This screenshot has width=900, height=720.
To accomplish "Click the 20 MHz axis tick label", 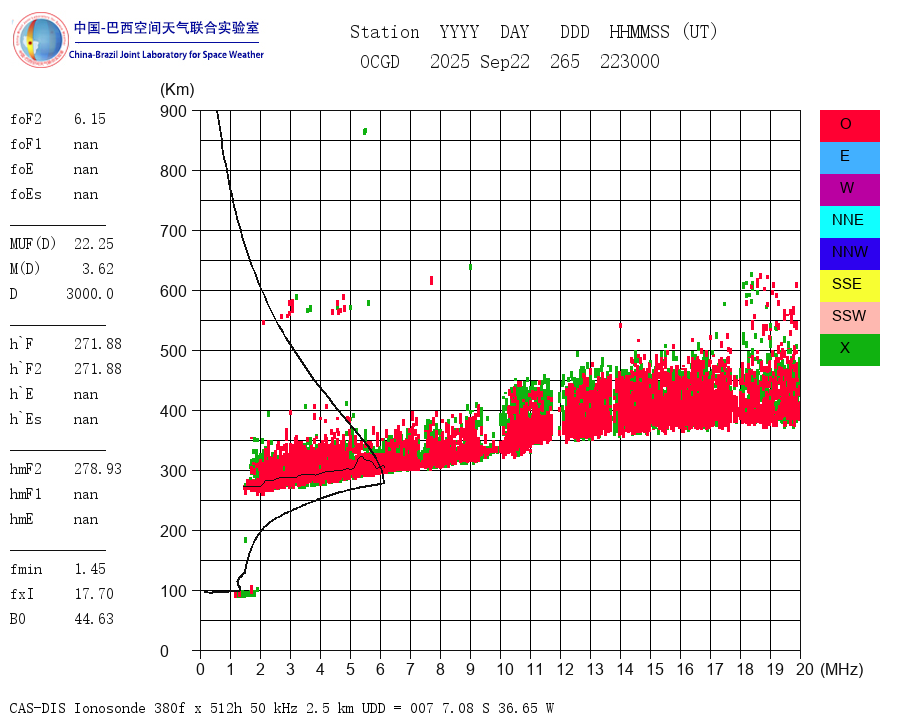I will coord(805,669).
